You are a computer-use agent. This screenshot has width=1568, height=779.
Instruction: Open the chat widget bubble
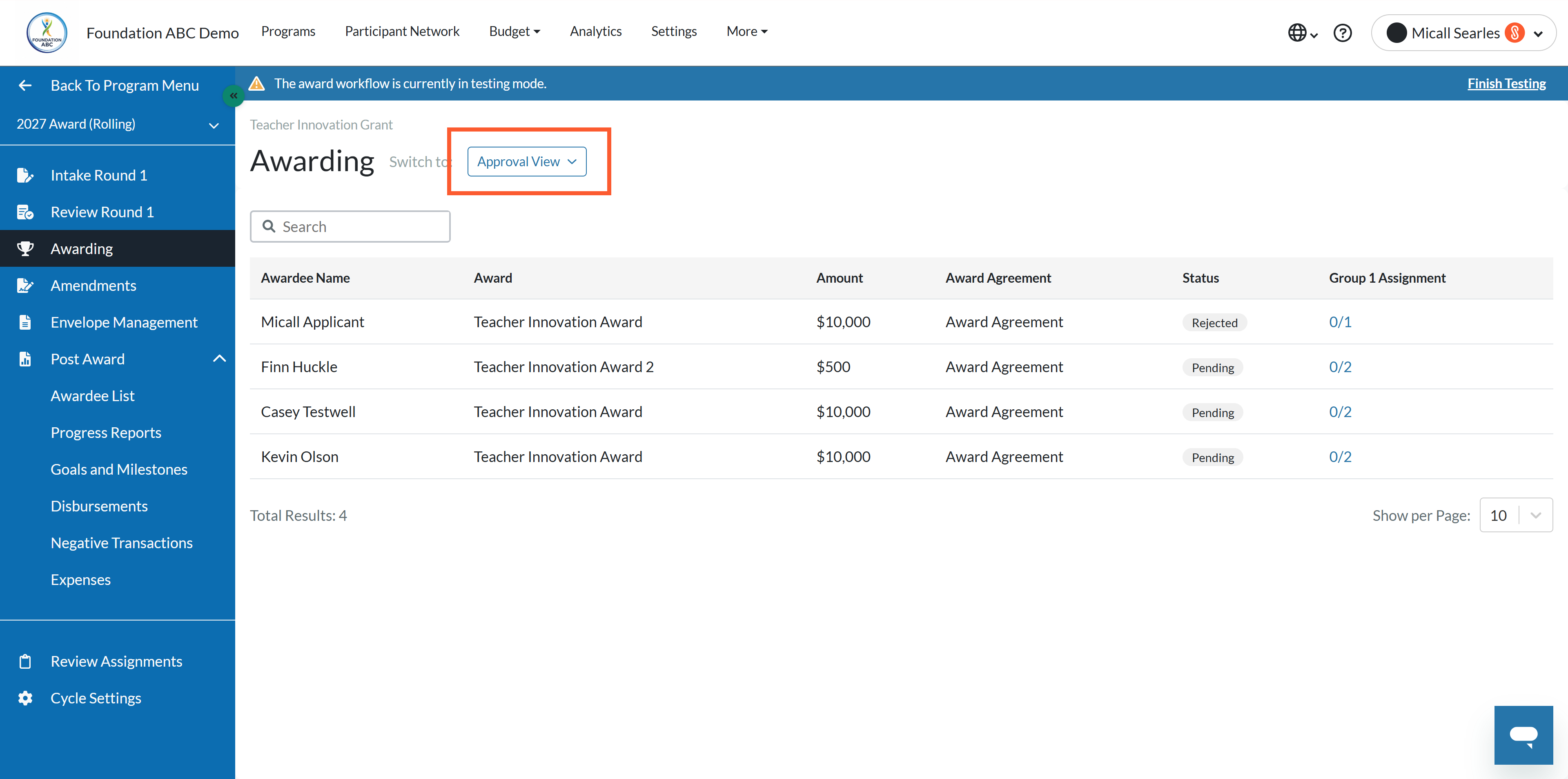point(1523,734)
